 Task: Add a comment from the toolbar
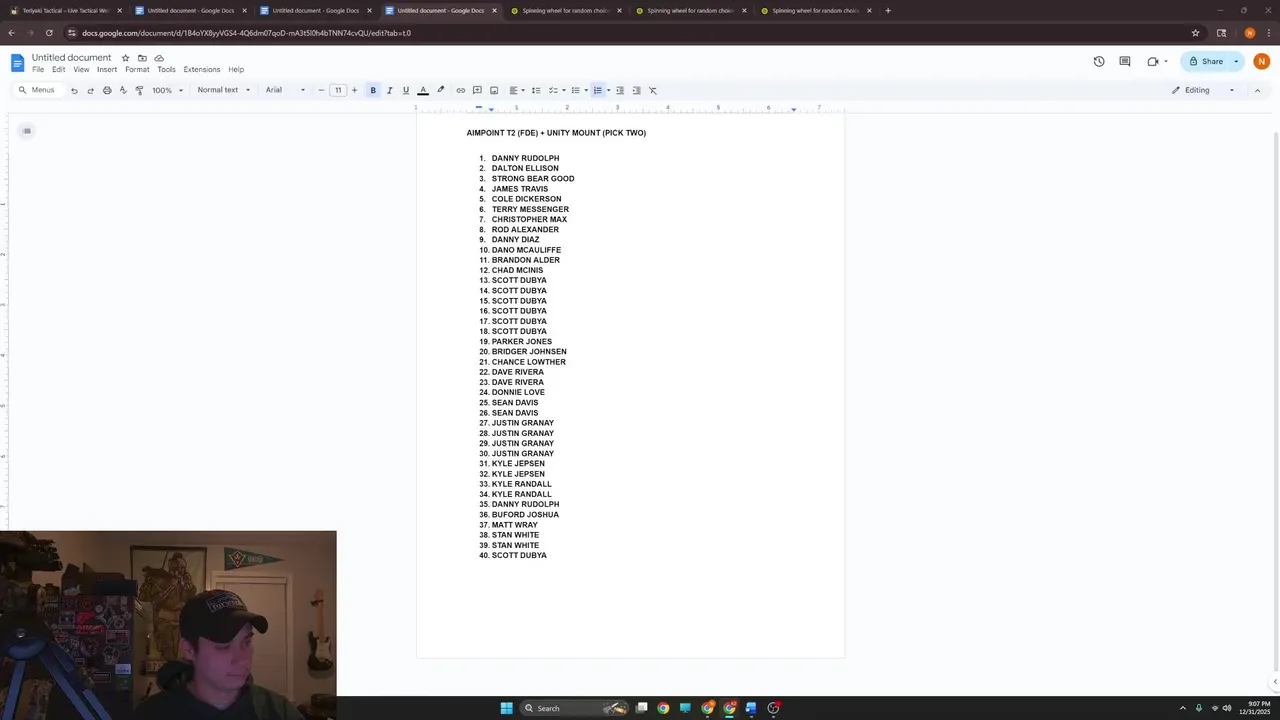pos(477,90)
